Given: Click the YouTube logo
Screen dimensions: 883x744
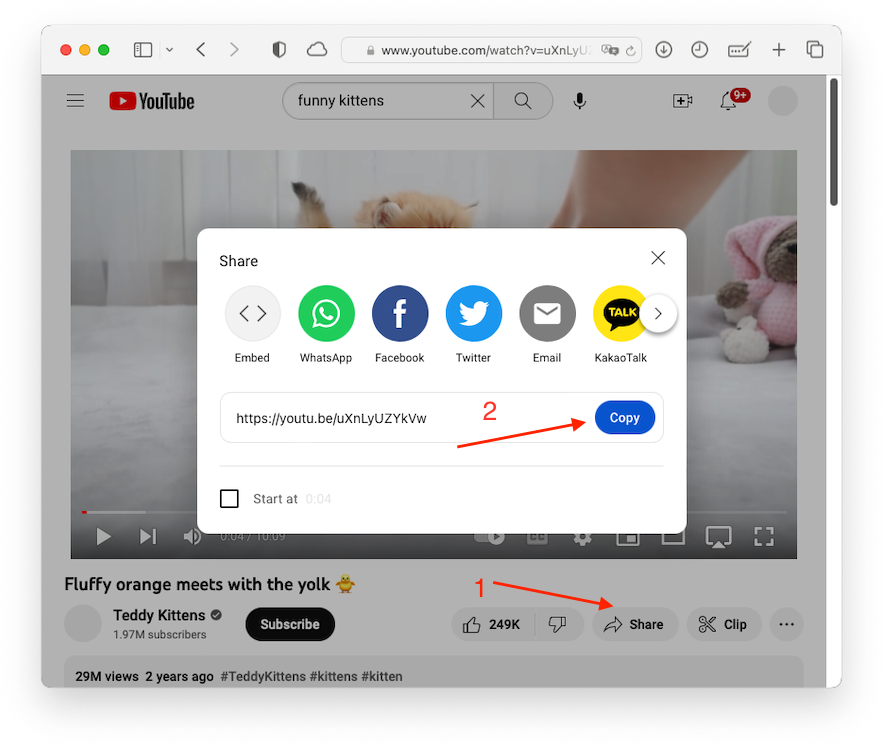Looking at the screenshot, I should coord(152,101).
